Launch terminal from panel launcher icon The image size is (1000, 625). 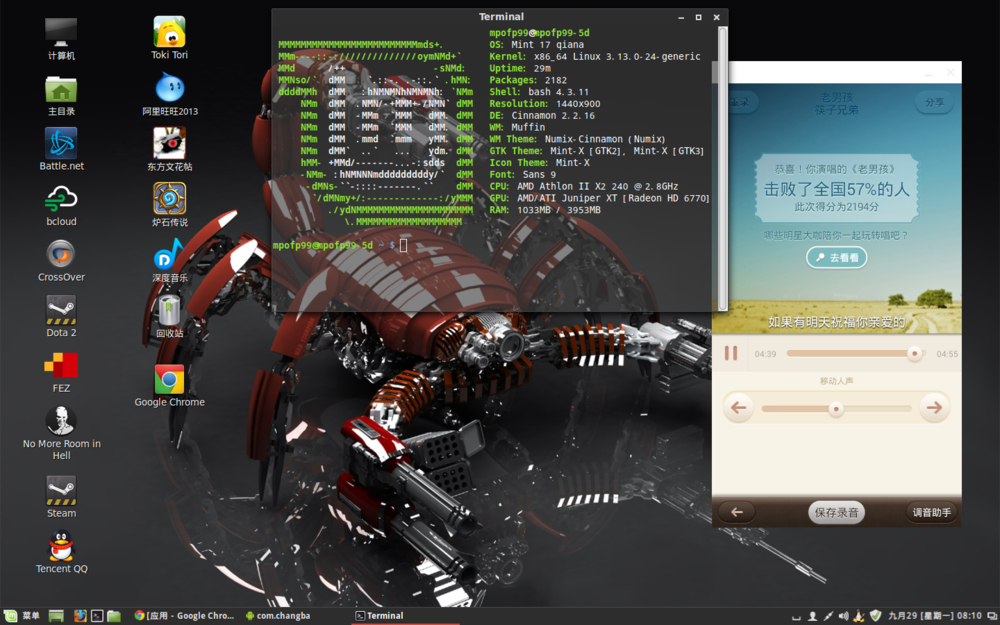97,616
